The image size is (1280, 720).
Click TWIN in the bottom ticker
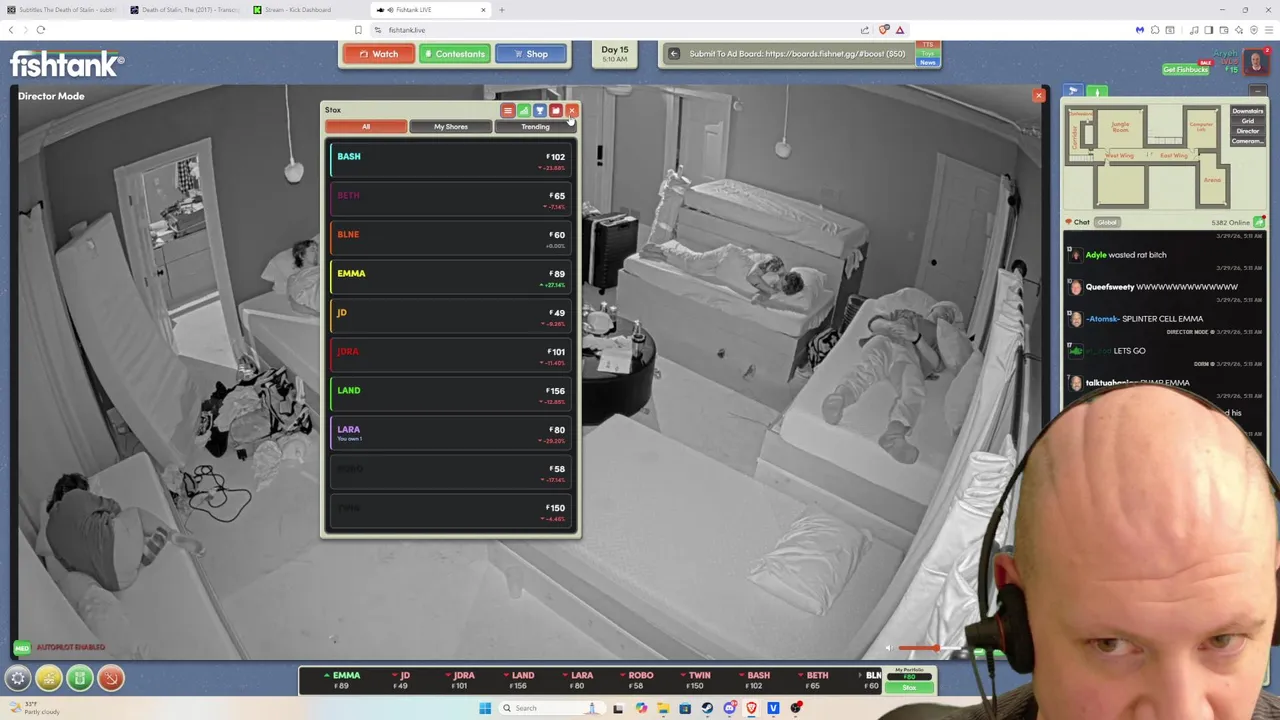pyautogui.click(x=697, y=680)
